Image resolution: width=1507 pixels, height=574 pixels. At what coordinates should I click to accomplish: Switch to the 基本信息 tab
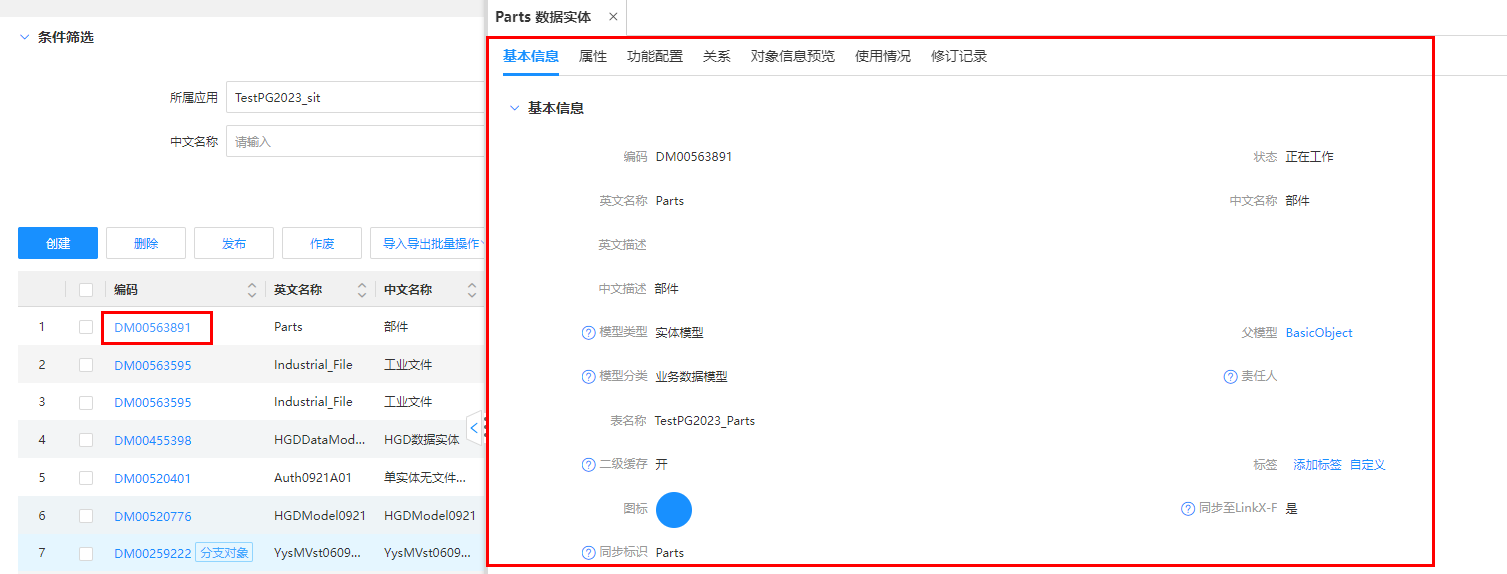[531, 56]
